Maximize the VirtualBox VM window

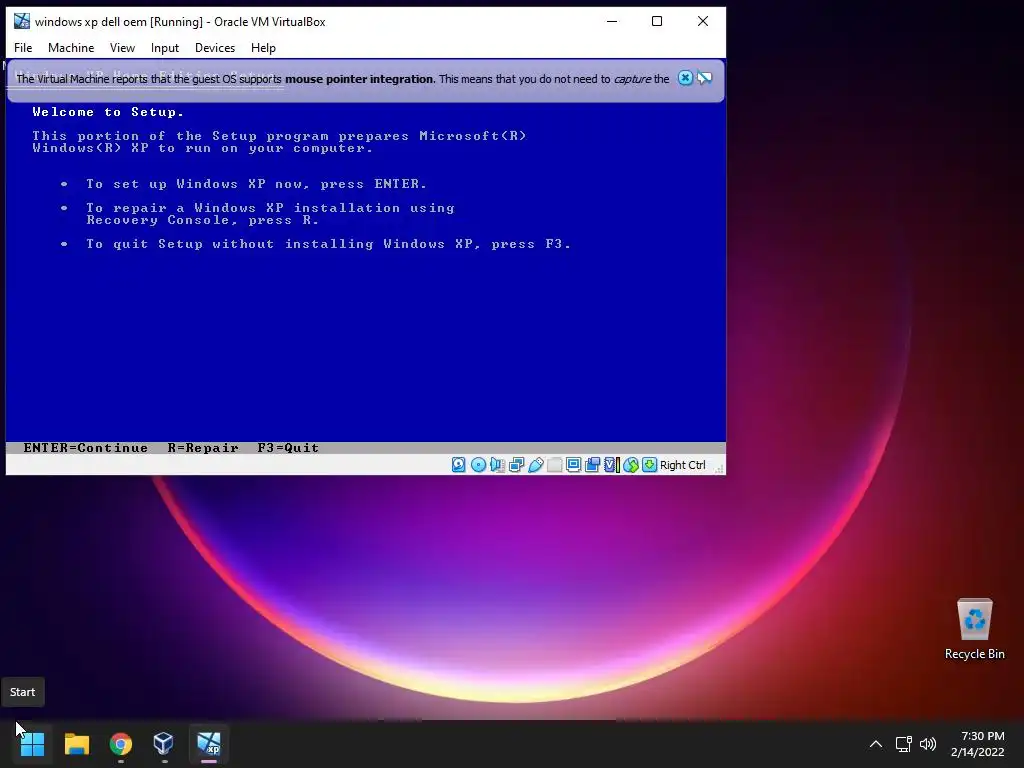pyautogui.click(x=657, y=21)
